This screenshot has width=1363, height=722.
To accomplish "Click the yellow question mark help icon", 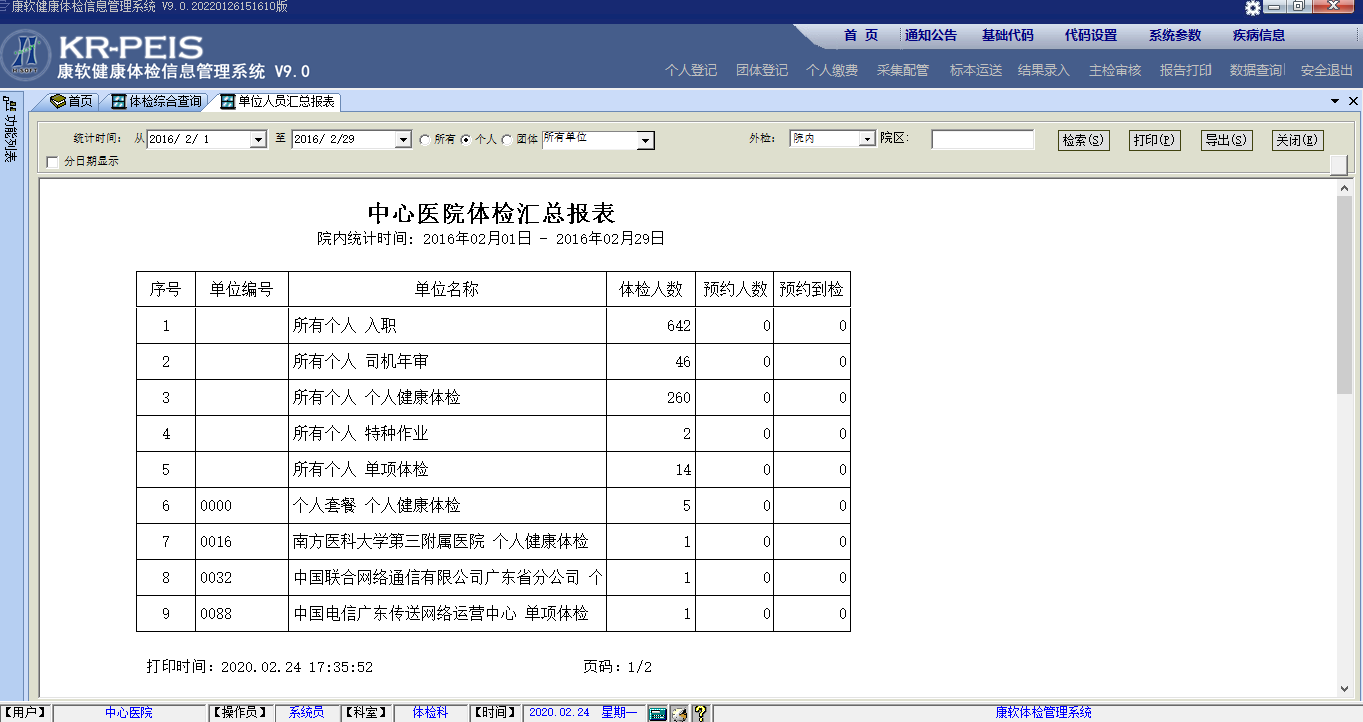I will point(701,713).
